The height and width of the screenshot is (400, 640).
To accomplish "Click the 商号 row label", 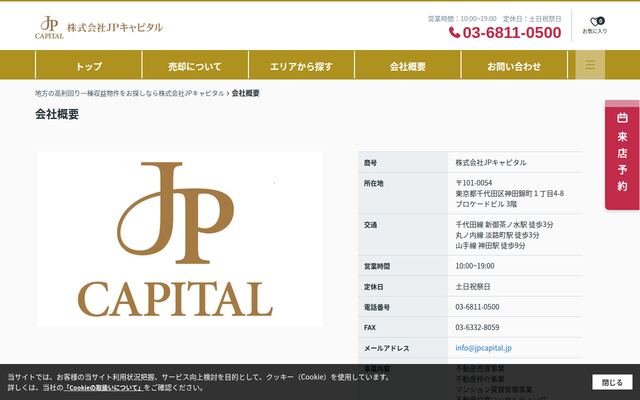I will tap(370, 163).
